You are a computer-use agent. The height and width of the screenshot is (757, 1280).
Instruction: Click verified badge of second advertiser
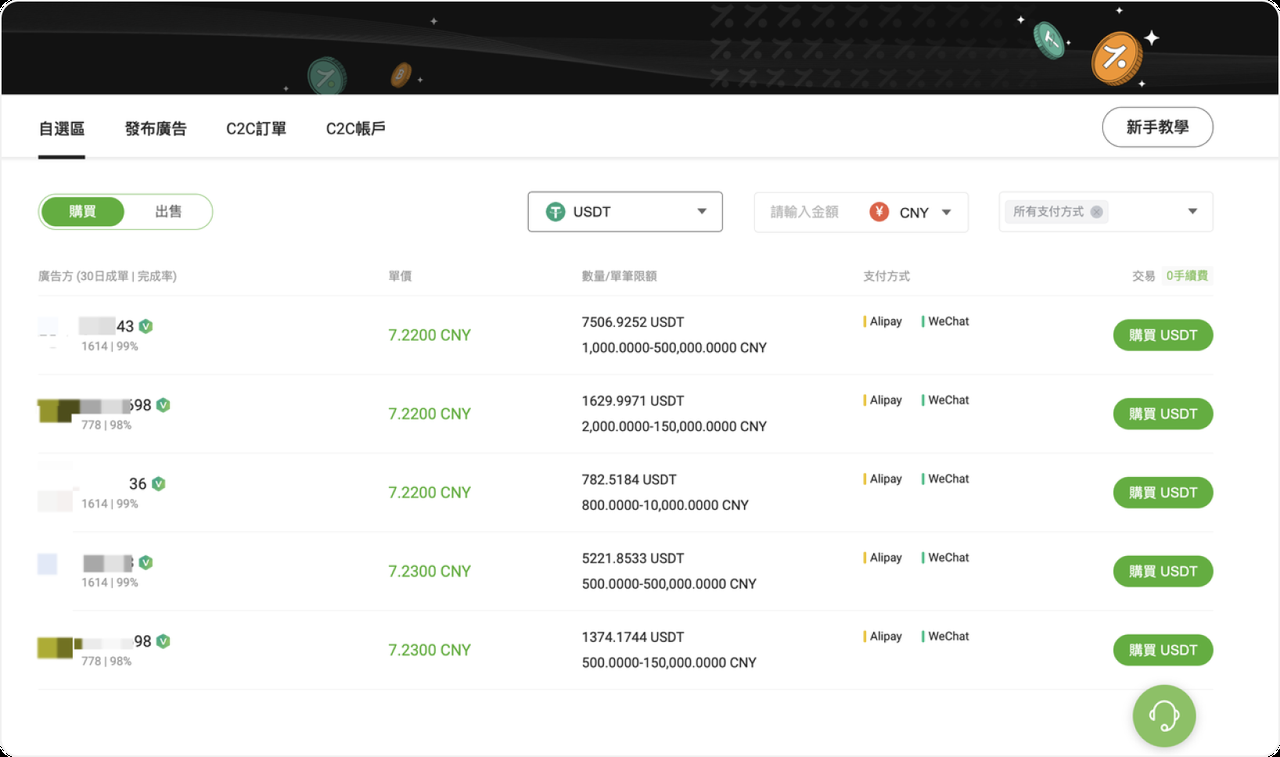(163, 405)
